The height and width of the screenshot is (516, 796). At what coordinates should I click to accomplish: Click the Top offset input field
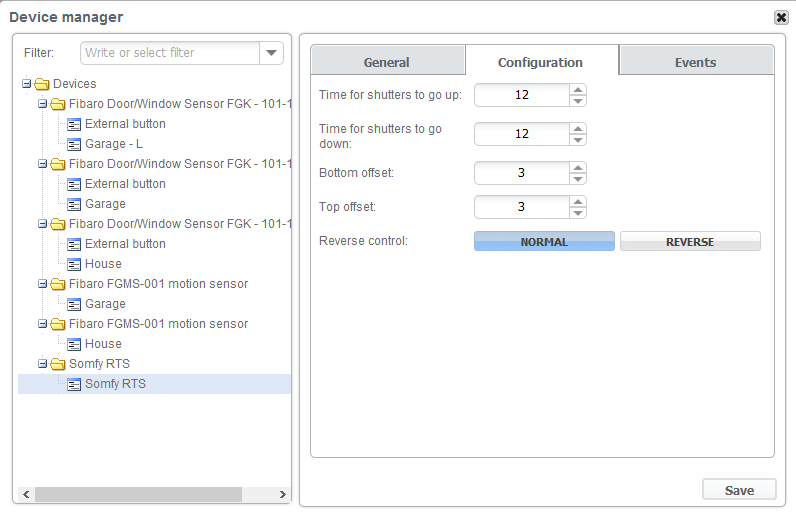(x=521, y=207)
